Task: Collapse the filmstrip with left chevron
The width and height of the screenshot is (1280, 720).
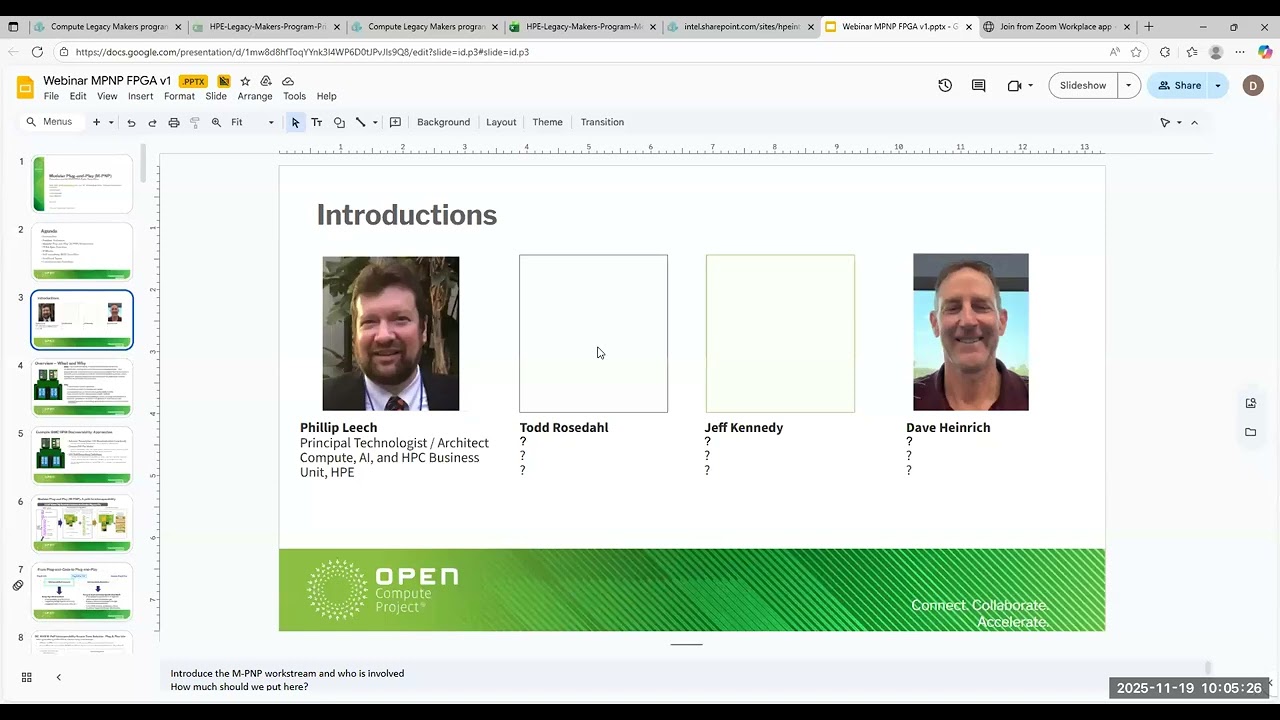Action: pyautogui.click(x=58, y=677)
